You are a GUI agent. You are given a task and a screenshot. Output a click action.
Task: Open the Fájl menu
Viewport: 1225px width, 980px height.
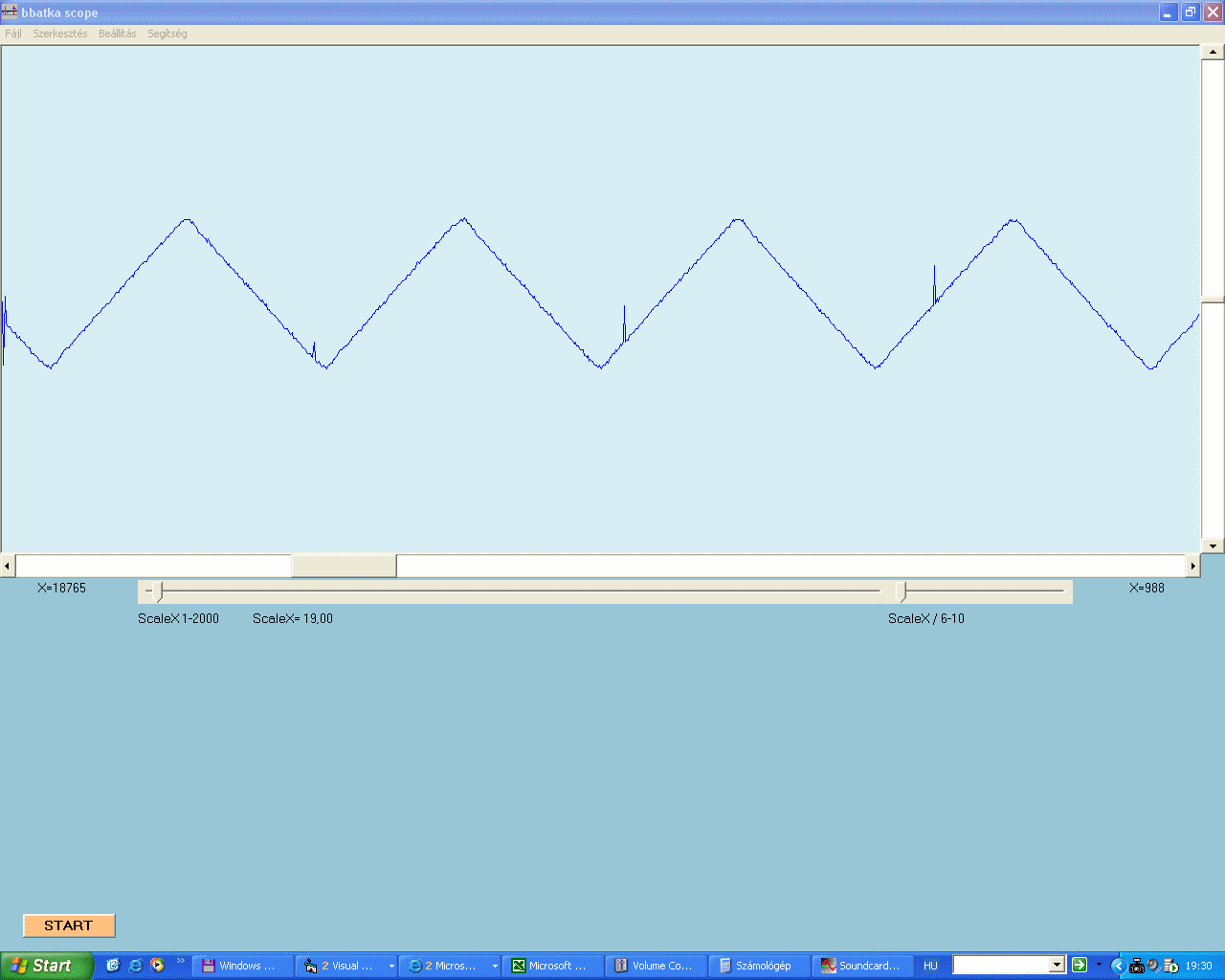point(13,33)
